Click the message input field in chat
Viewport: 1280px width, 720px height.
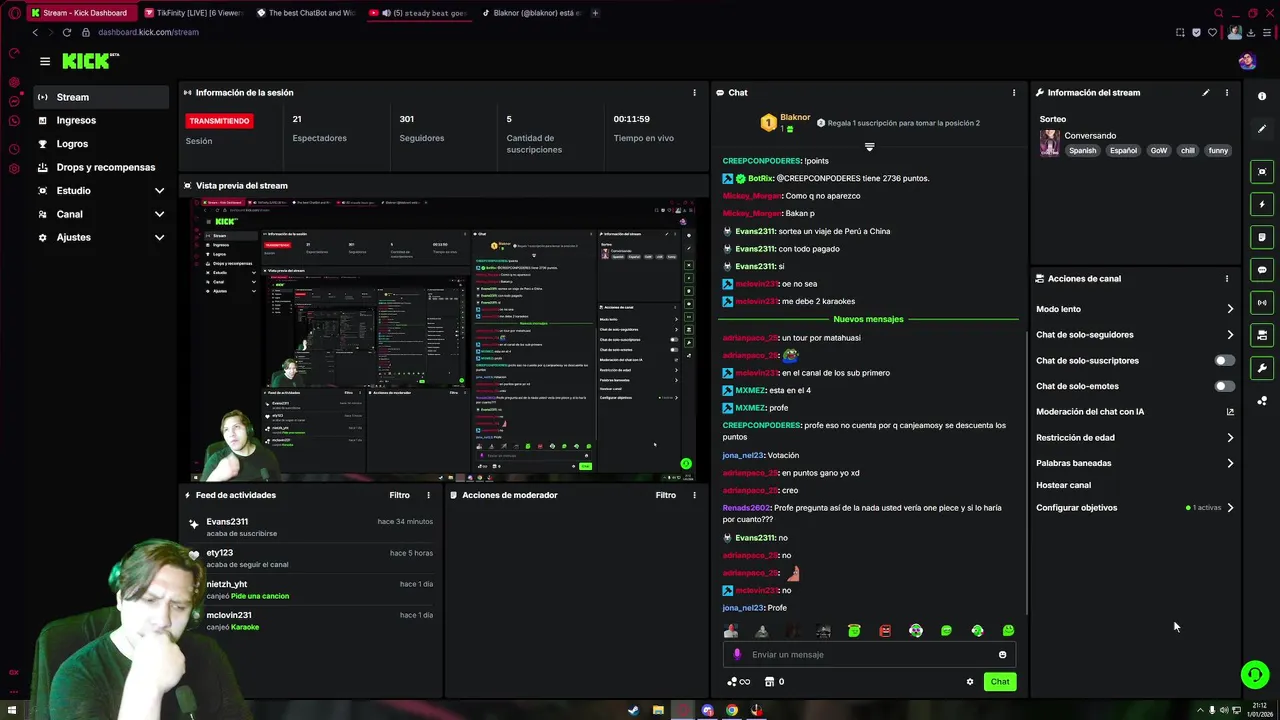click(x=869, y=655)
